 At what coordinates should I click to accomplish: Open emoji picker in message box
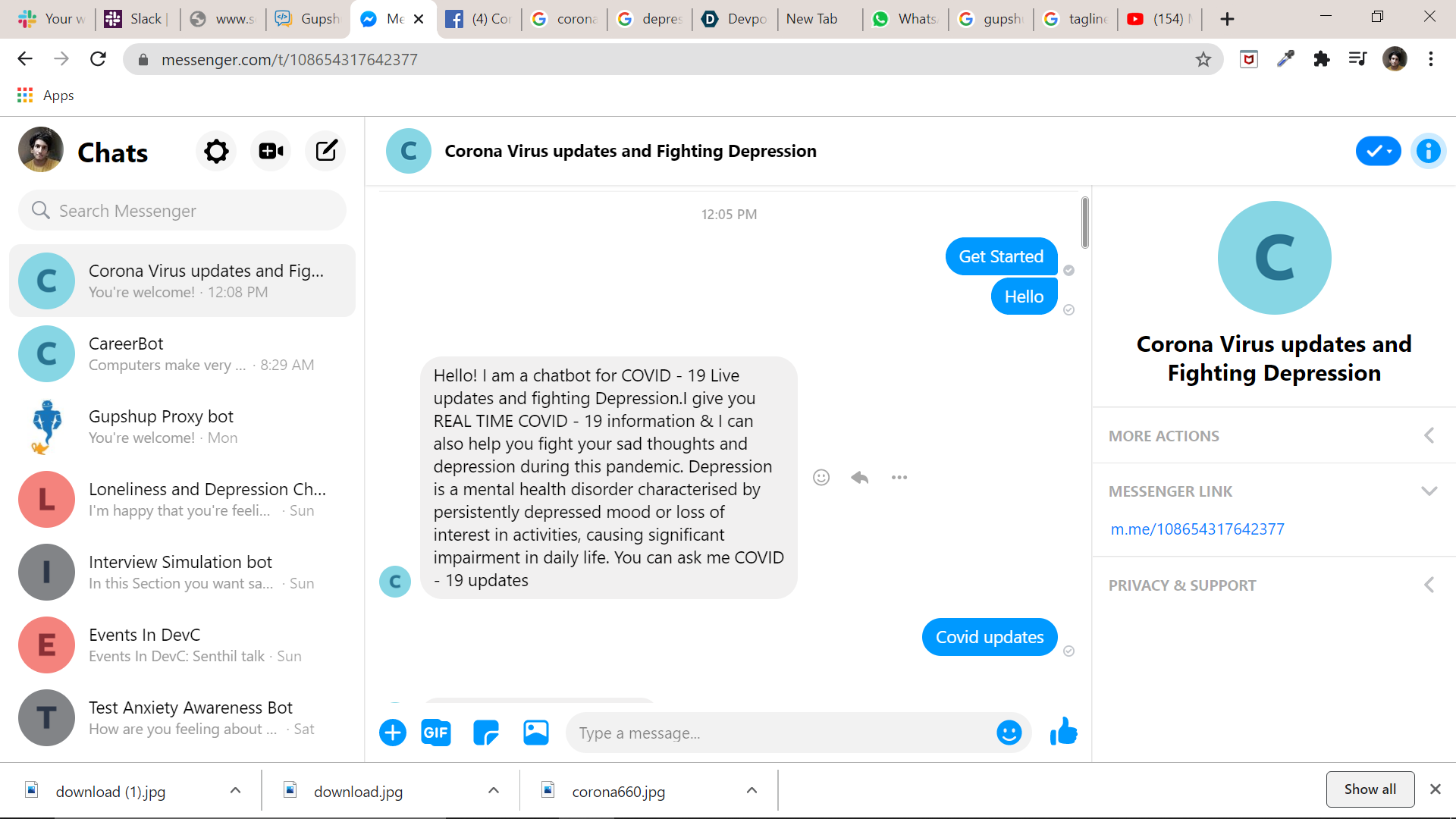(x=1009, y=733)
